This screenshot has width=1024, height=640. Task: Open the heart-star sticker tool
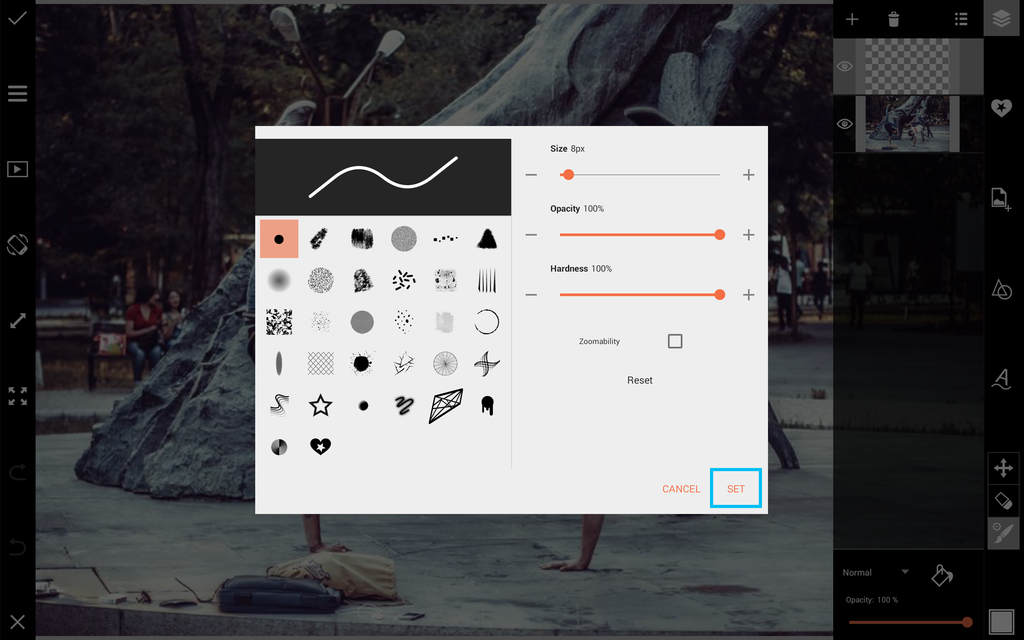click(1001, 108)
